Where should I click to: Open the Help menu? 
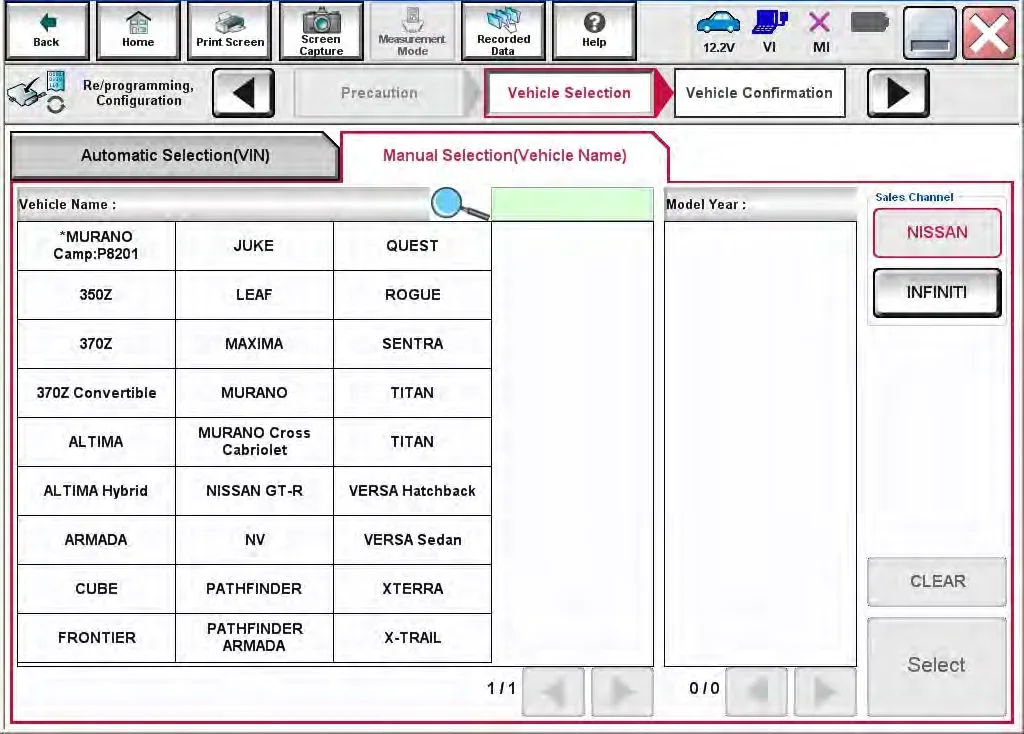tap(594, 31)
